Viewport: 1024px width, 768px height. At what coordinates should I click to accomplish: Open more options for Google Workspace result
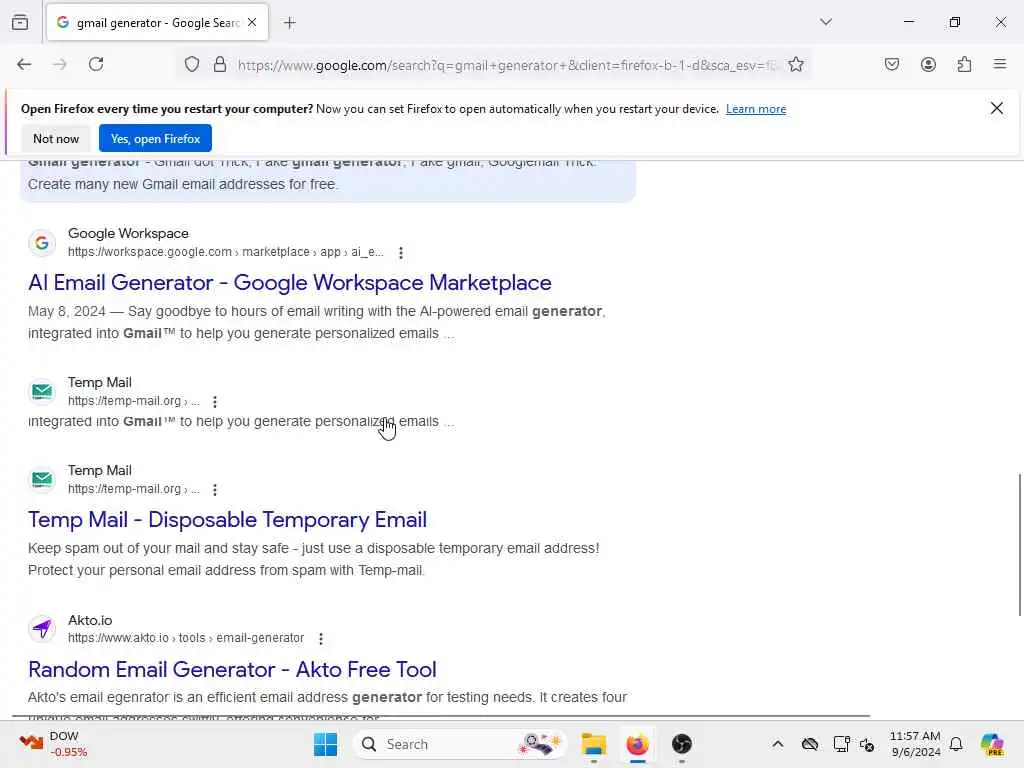coord(401,252)
